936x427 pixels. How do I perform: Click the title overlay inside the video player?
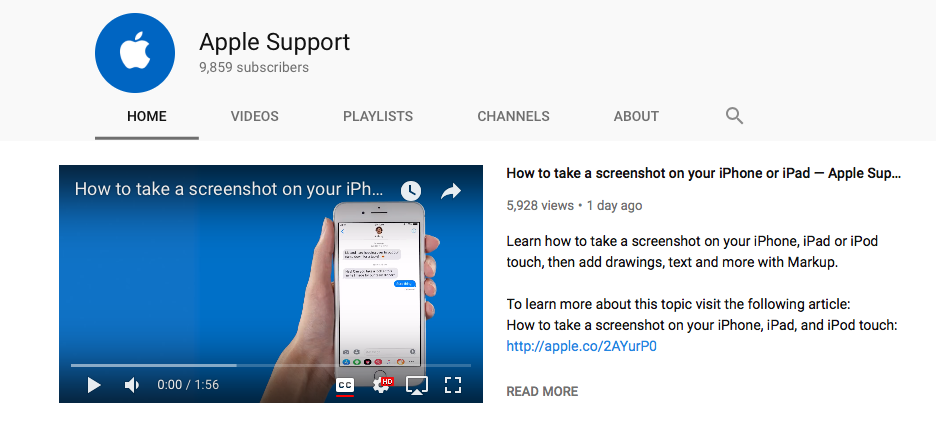(229, 189)
